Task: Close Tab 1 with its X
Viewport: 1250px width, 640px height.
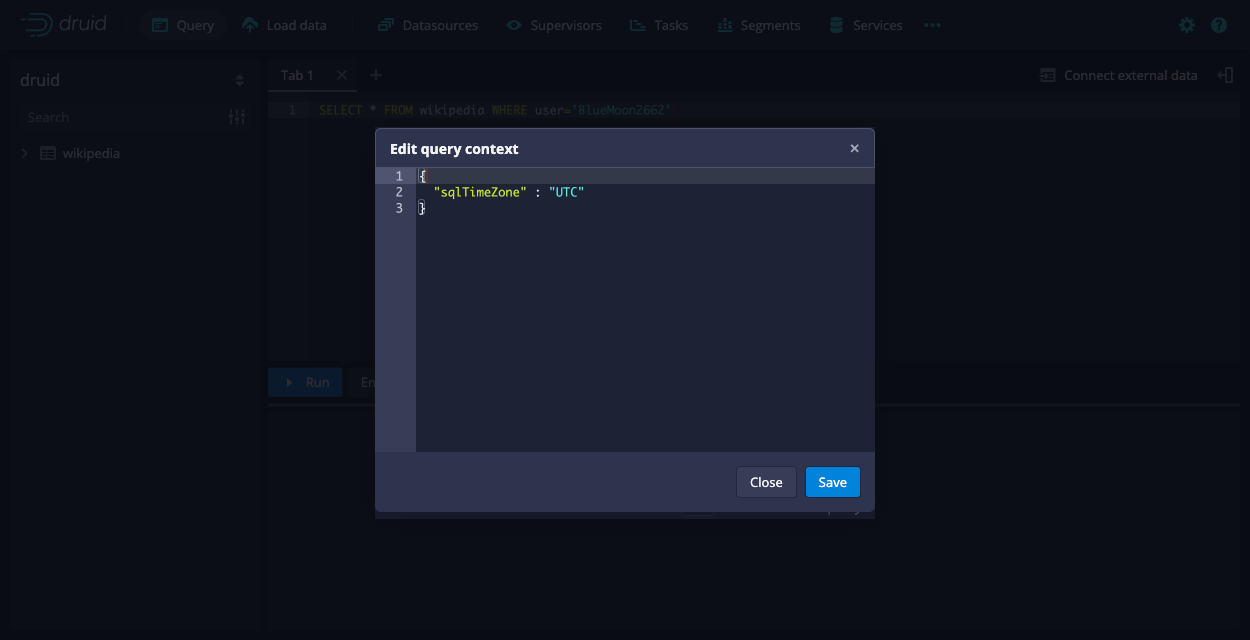Action: [342, 75]
